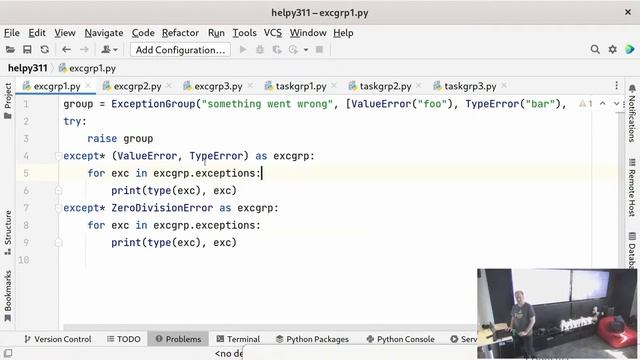Click the green Run icon
The width and height of the screenshot is (640, 360).
(243, 50)
